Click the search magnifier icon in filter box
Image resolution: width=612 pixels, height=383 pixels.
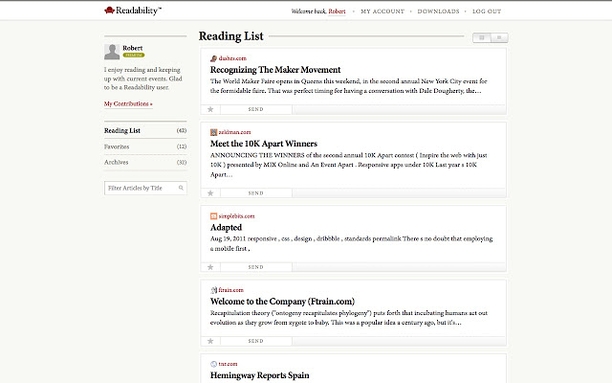[181, 188]
